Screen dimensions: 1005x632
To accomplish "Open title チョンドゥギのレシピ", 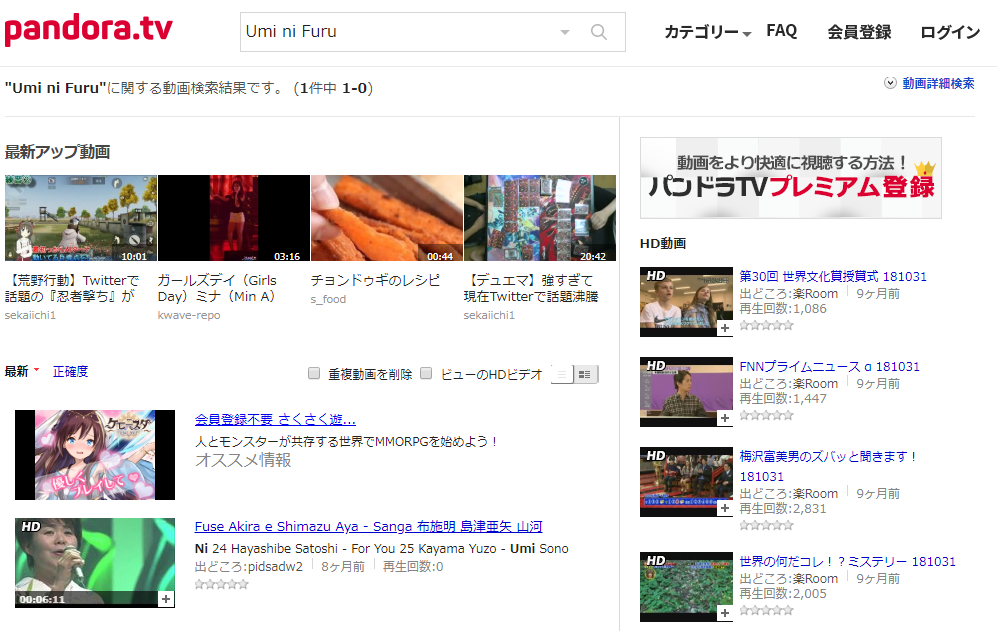I will [376, 280].
